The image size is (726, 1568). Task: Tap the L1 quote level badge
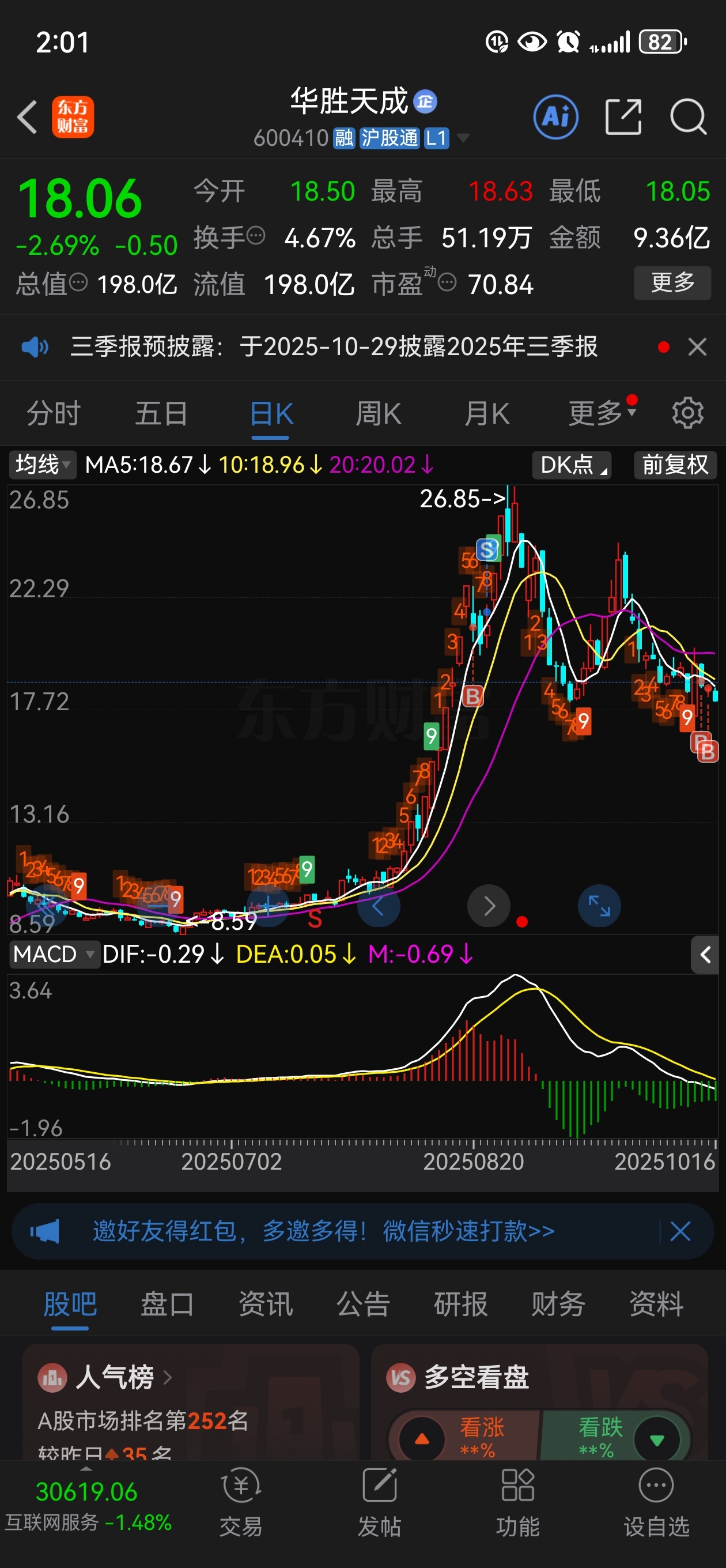pos(436,138)
